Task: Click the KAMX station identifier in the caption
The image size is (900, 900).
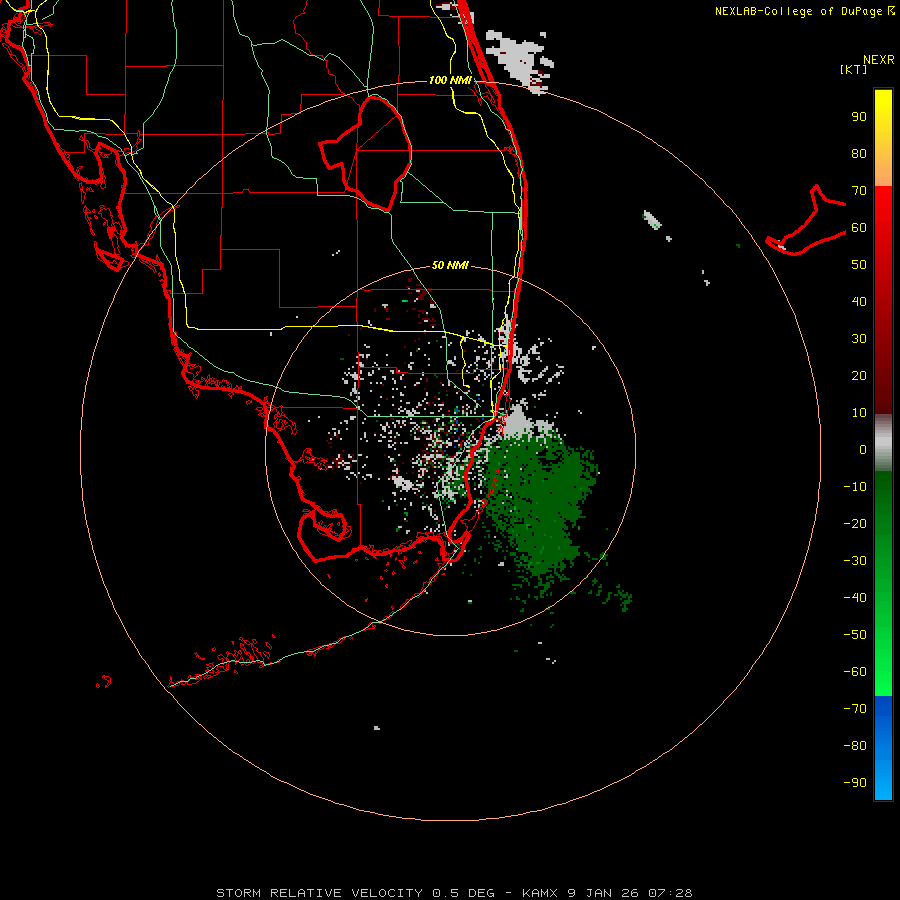Action: (x=540, y=893)
